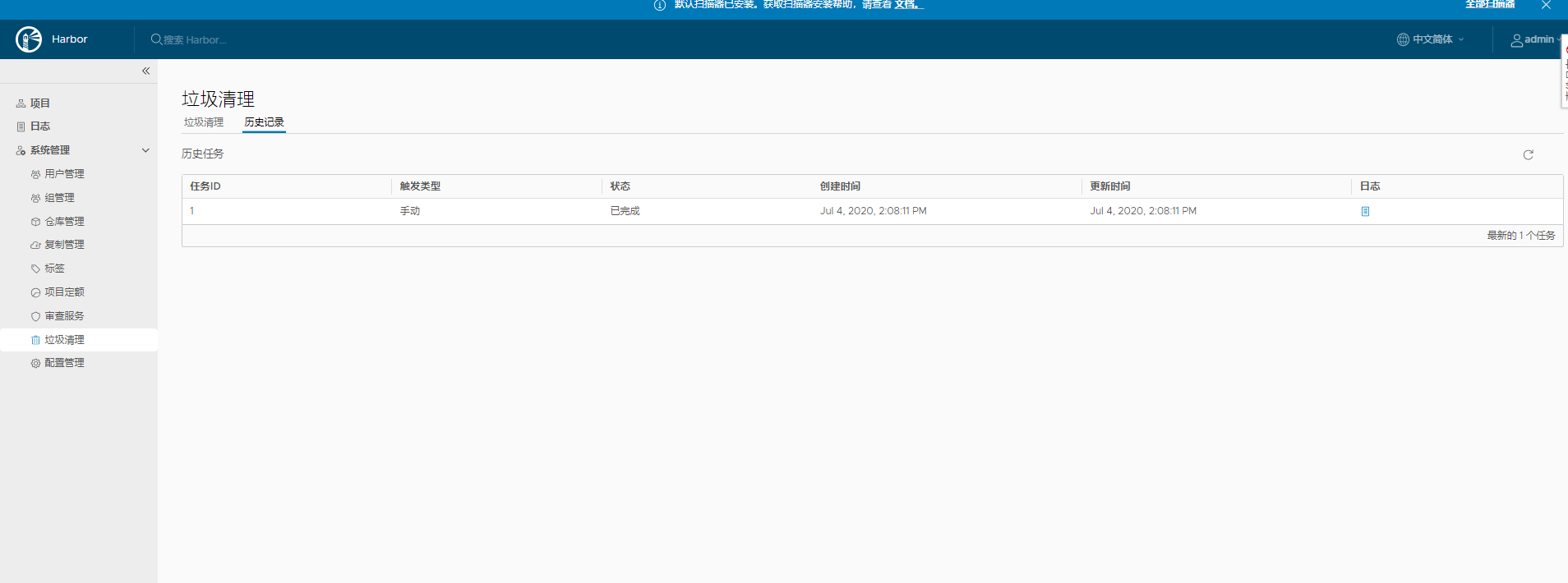Screen dimensions: 1568x583
Task: Click the 组管理 groups icon
Action: (35, 198)
